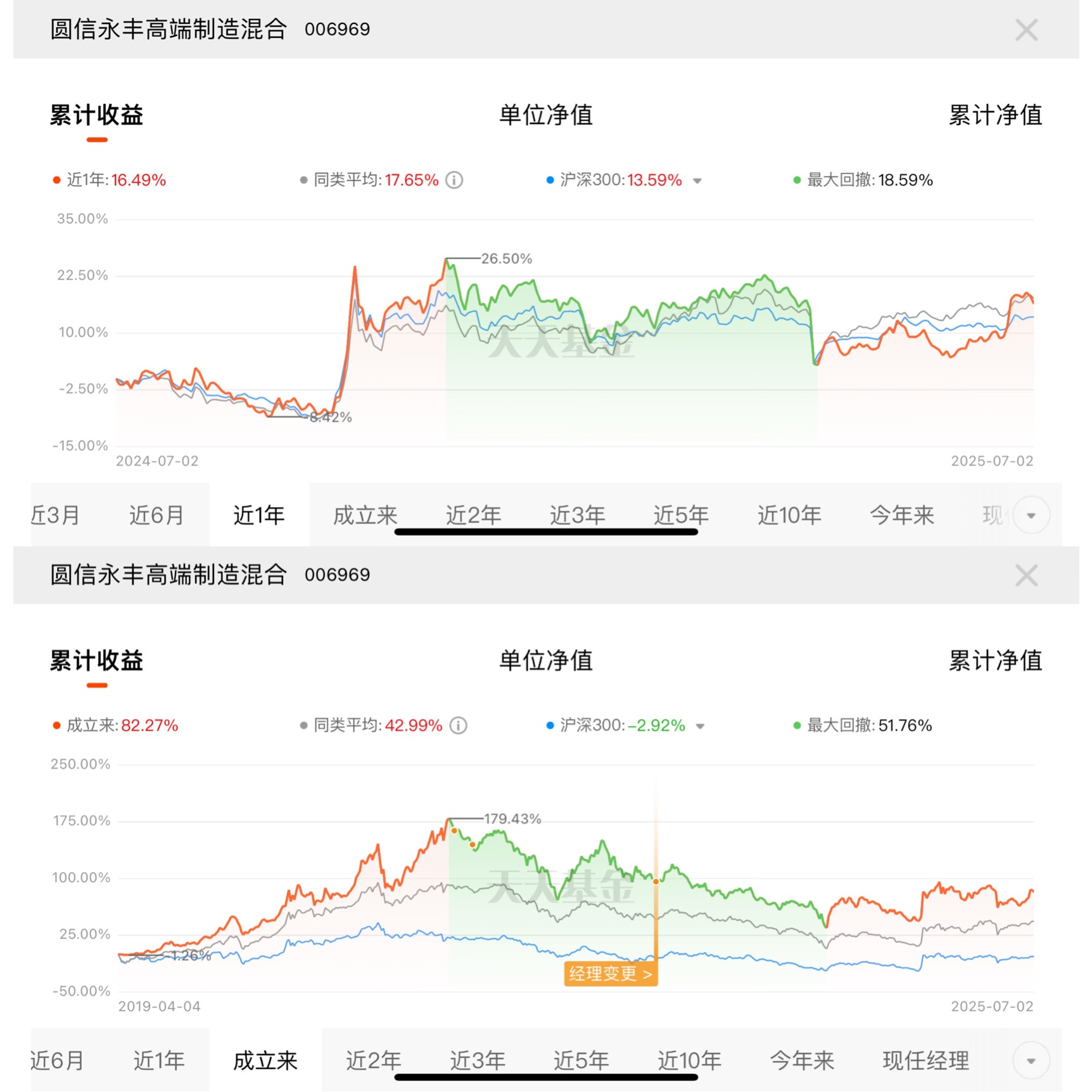Click bottom panel fund code 006969
Image resolution: width=1092 pixels, height=1092 pixels.
coord(337,575)
